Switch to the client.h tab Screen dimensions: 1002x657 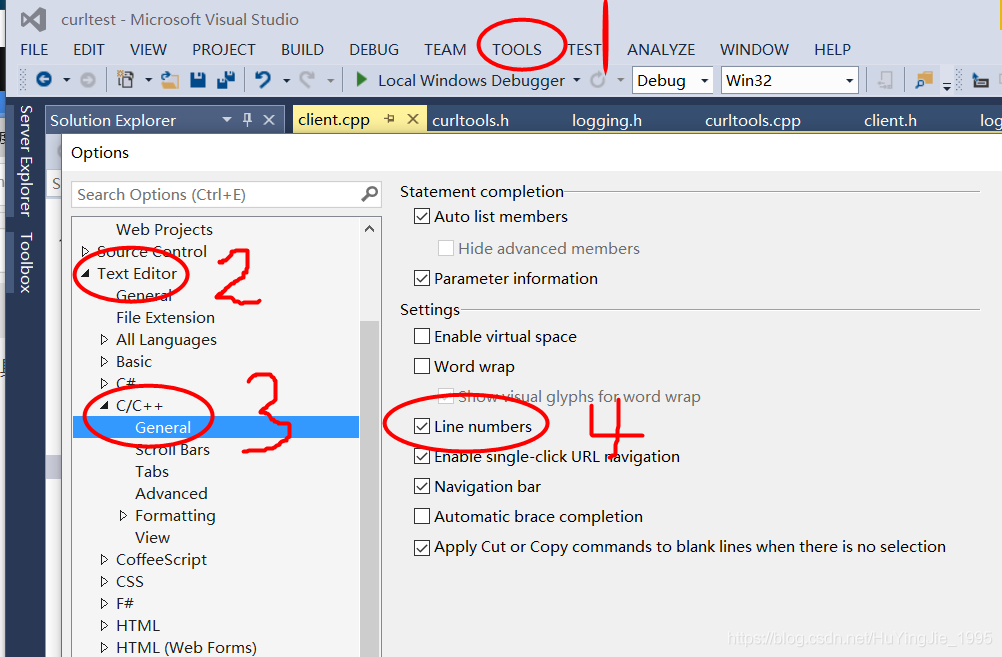tap(890, 120)
